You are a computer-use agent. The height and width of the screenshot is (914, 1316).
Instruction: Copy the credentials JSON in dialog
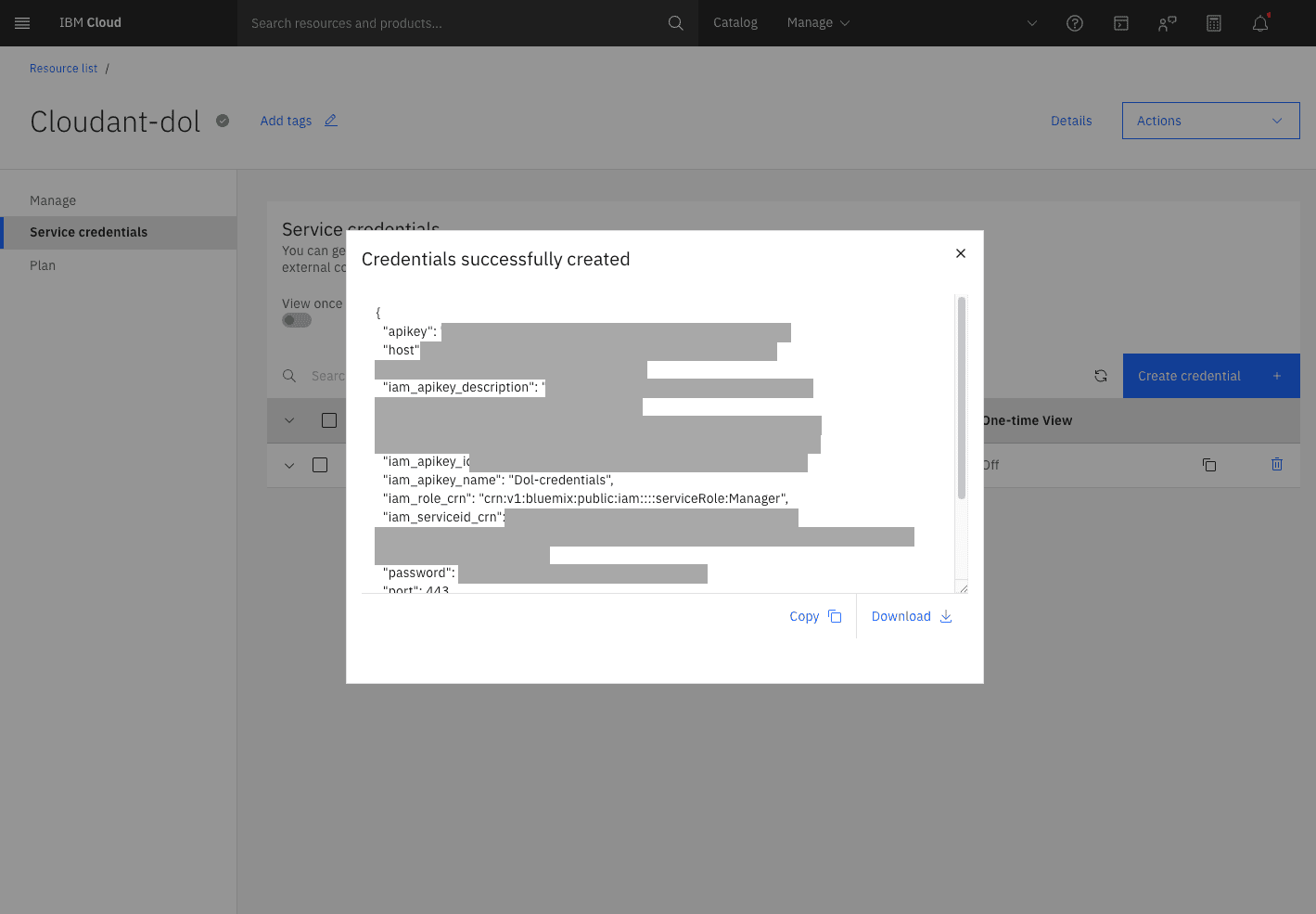click(815, 616)
